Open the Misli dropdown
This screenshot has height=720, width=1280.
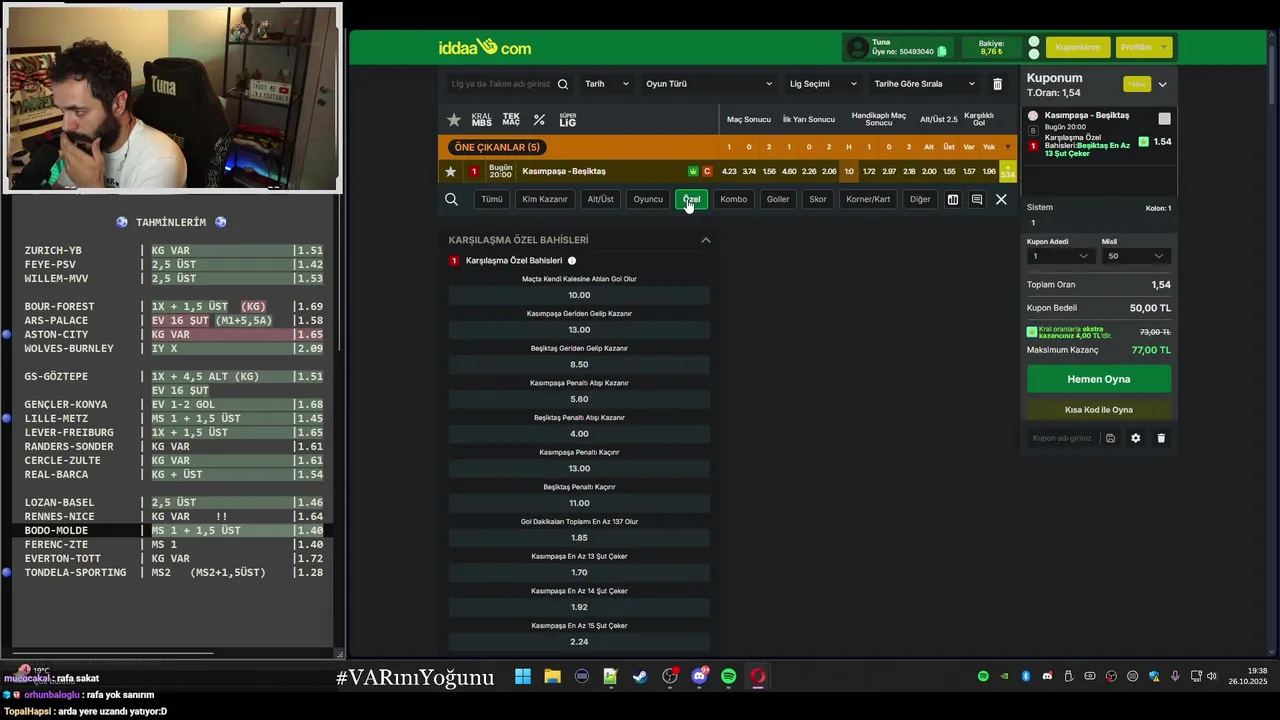tap(1135, 256)
